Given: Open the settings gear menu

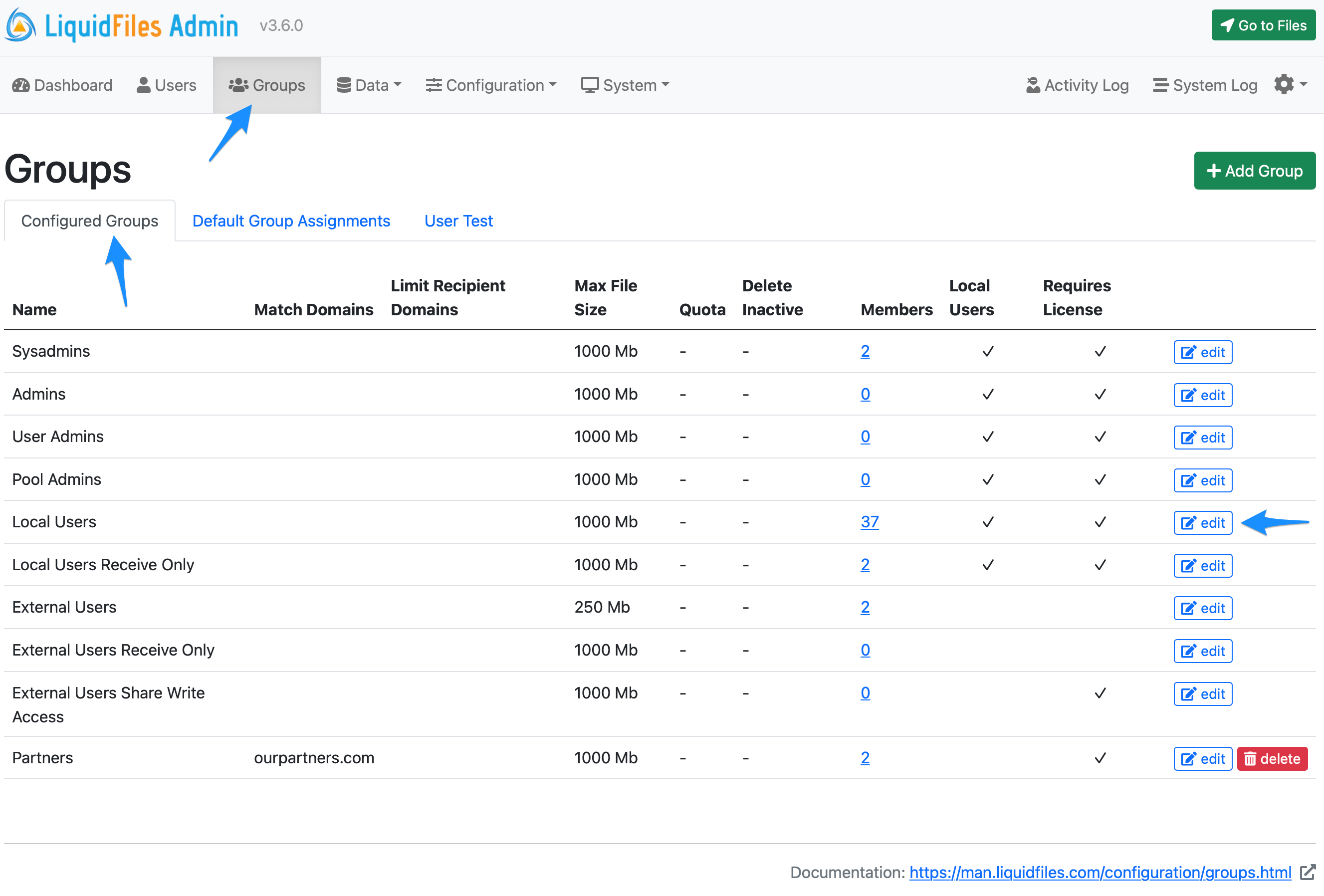Looking at the screenshot, I should pyautogui.click(x=1289, y=84).
